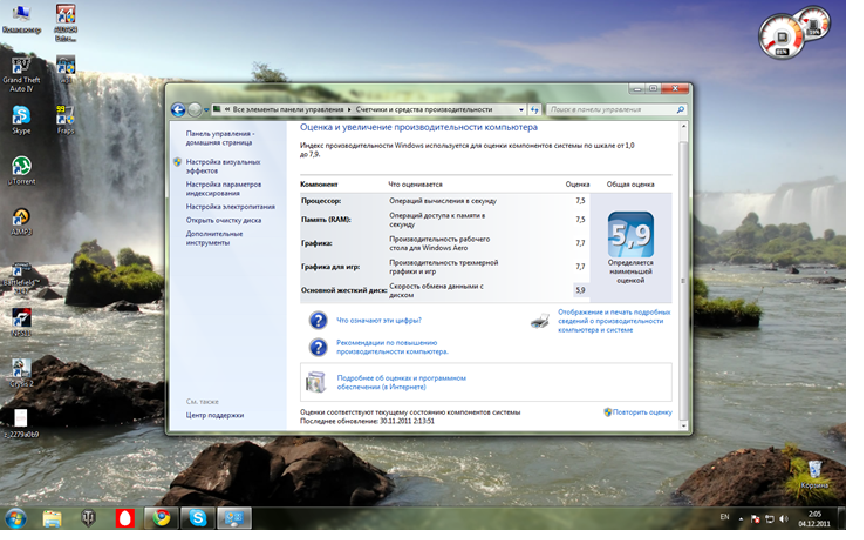Select the 'Память (RAM):' row label

click(326, 220)
